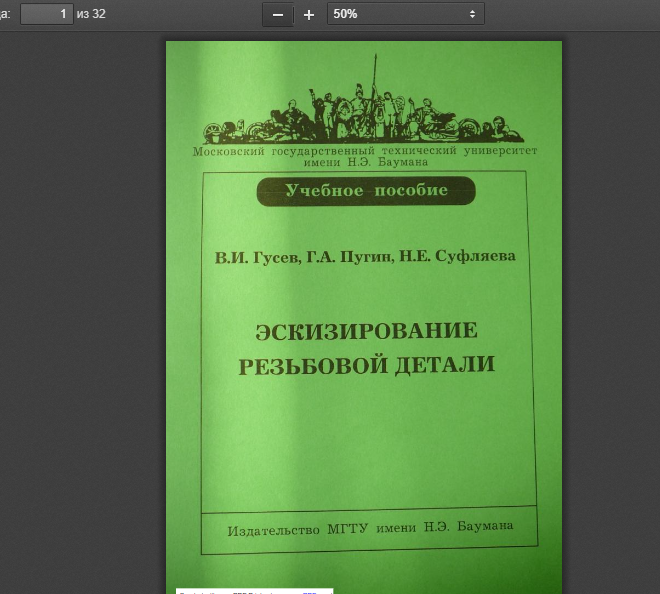Screen dimensions: 660x594
Task: Click 'Московский государственный технический университет' heading
Action: click(x=365, y=151)
